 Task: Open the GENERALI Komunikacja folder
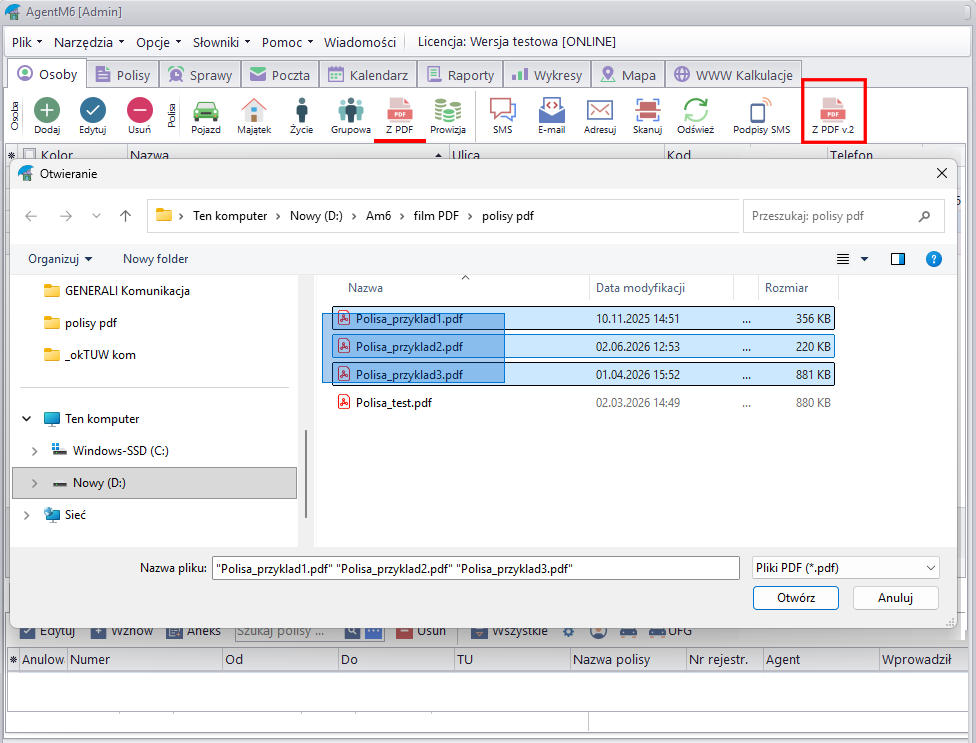pos(116,291)
